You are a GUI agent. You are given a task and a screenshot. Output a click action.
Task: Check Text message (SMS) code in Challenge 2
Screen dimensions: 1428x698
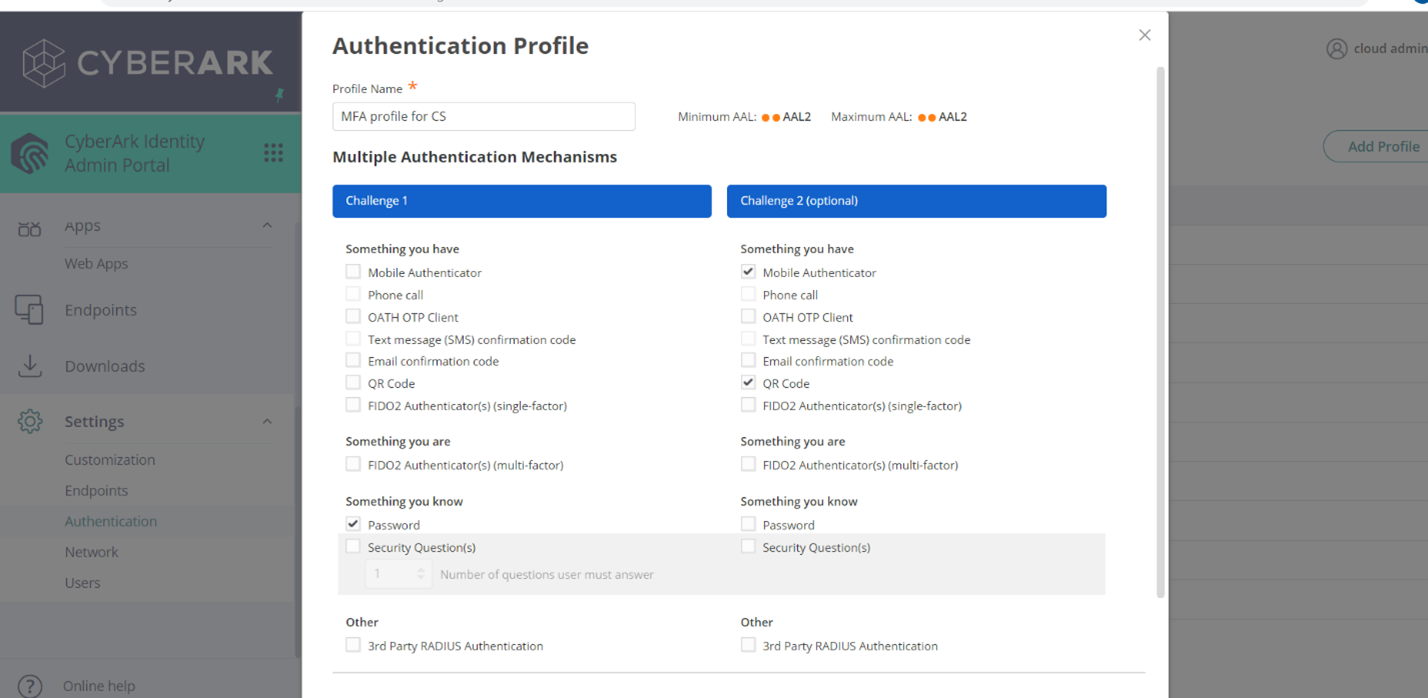pos(748,338)
